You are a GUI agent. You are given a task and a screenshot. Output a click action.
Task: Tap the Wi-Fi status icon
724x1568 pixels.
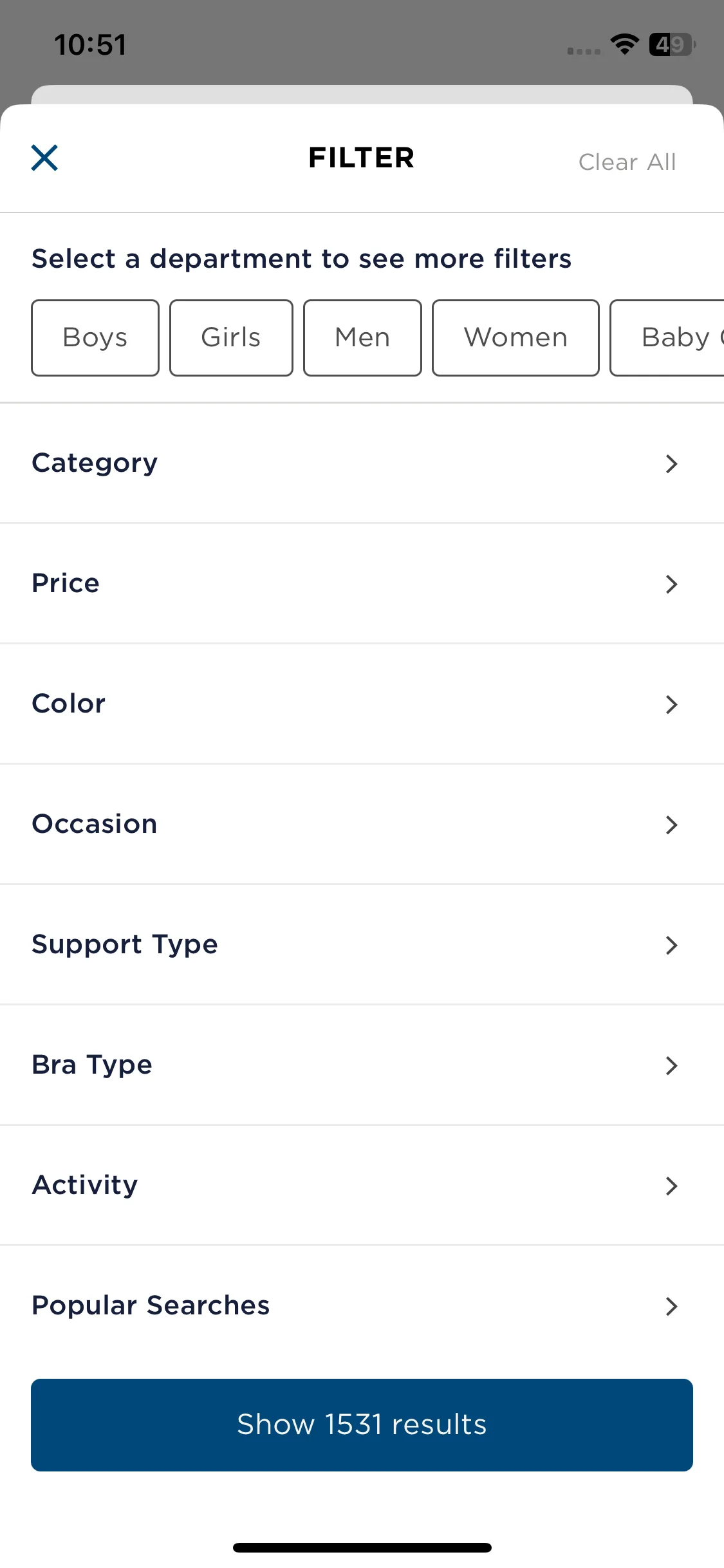(624, 44)
